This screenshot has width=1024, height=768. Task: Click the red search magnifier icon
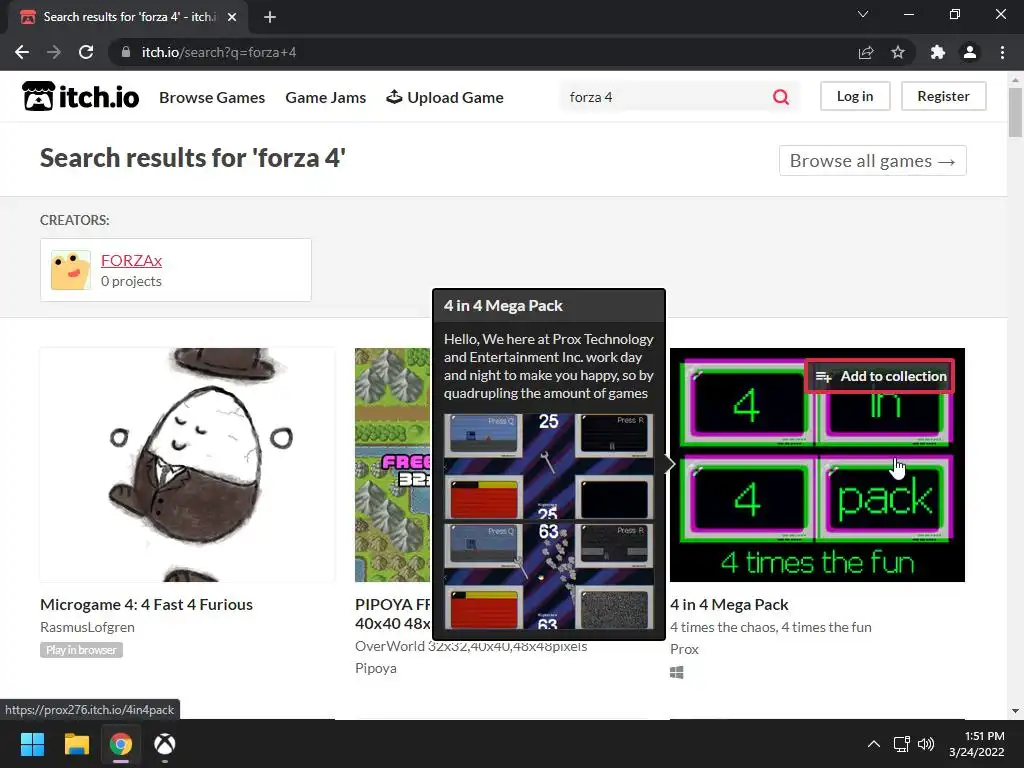click(781, 97)
